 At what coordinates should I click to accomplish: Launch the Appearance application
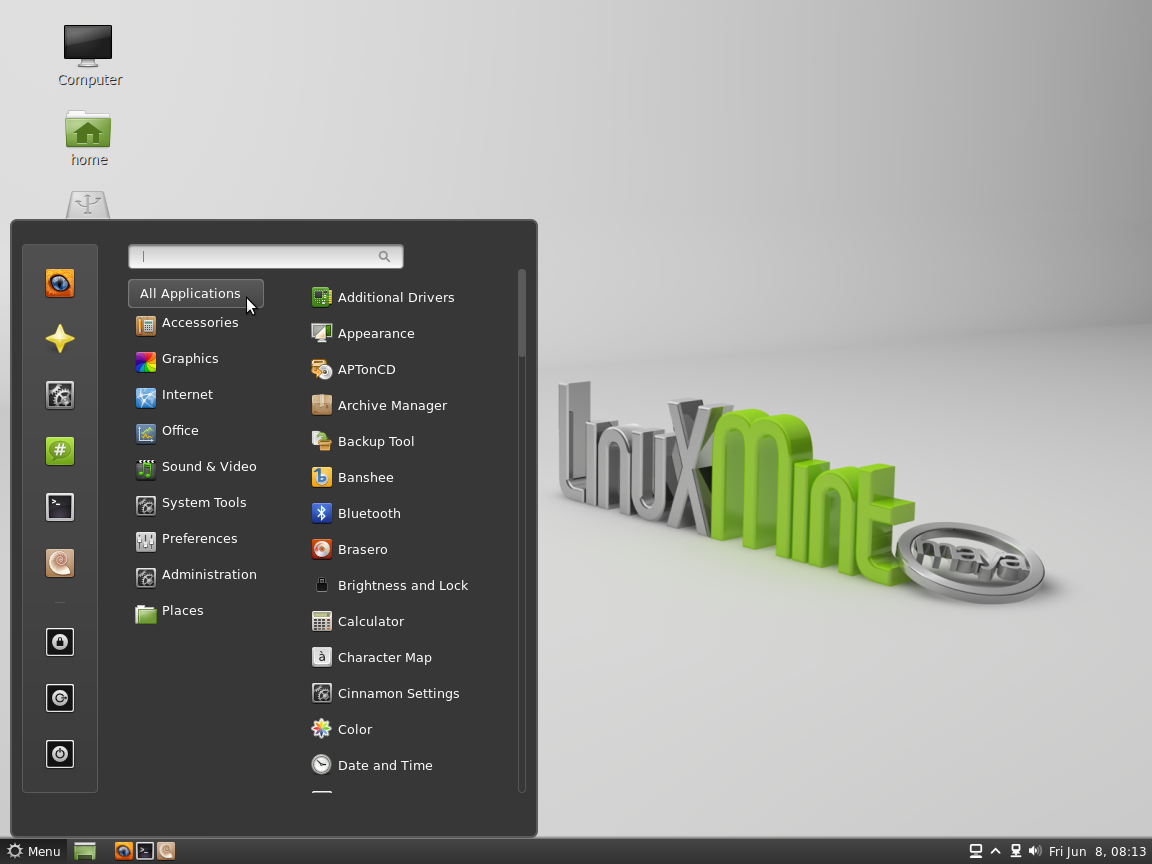363,334
